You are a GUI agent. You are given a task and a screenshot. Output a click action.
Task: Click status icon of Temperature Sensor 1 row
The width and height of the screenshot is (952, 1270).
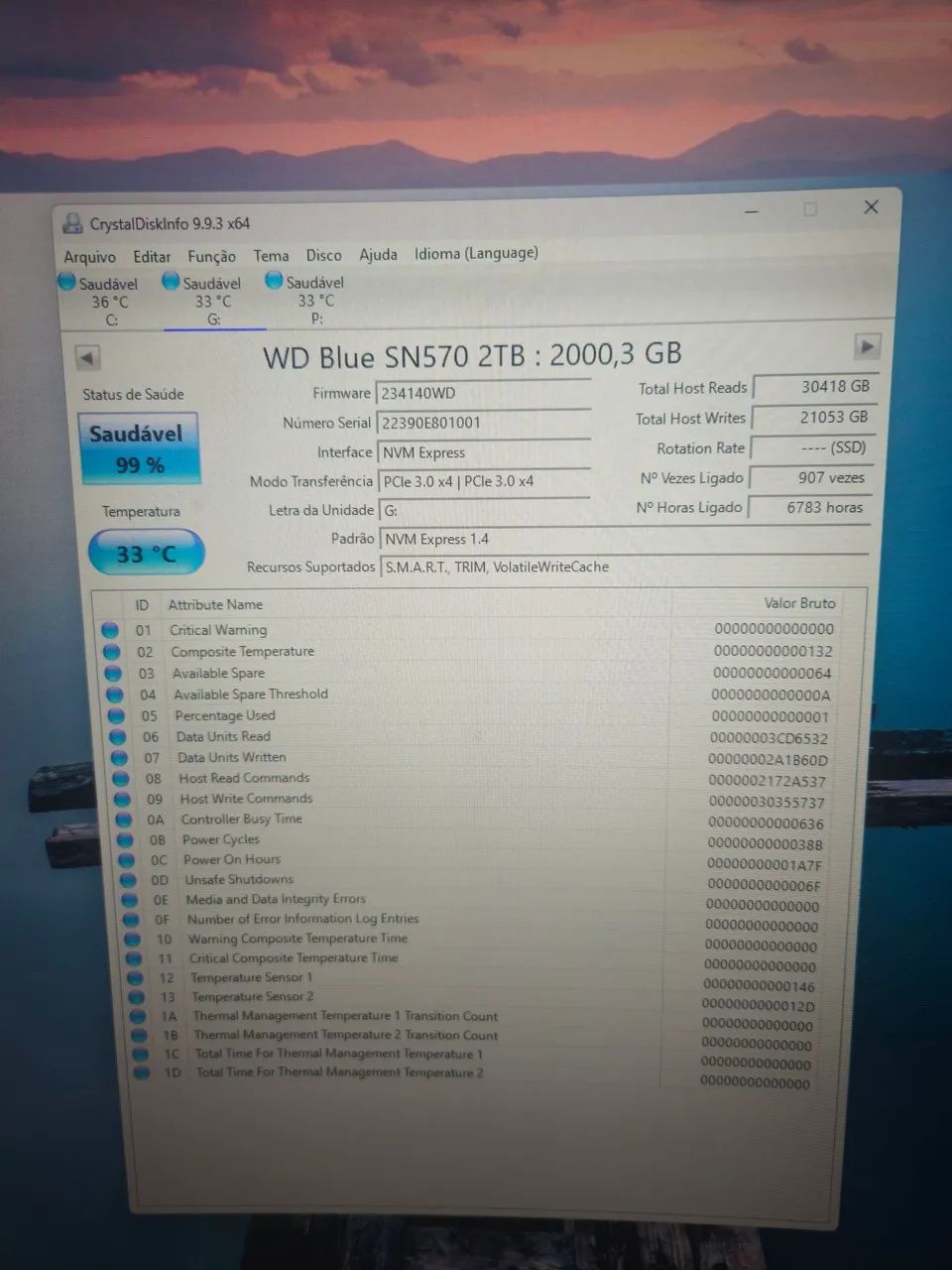(136, 978)
